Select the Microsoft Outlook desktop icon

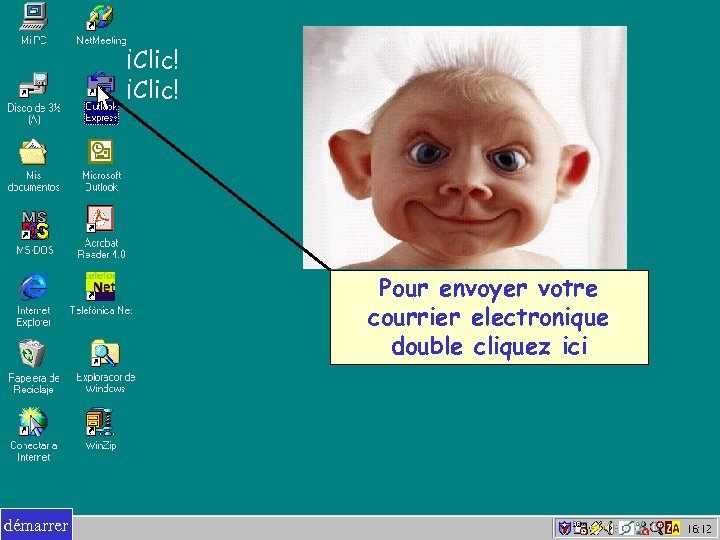[101, 152]
